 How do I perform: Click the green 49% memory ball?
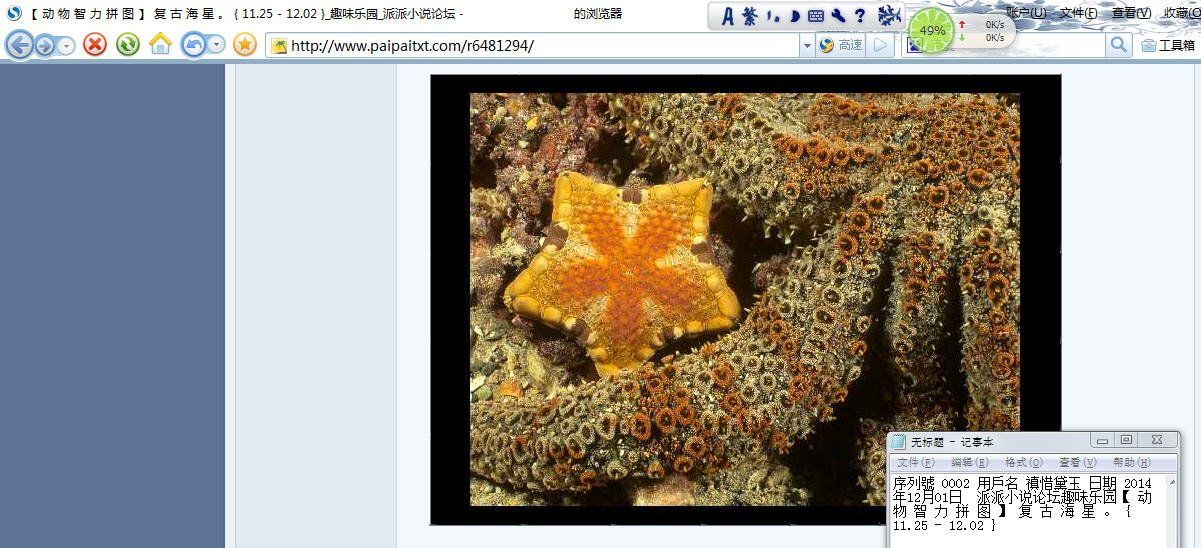[x=932, y=30]
